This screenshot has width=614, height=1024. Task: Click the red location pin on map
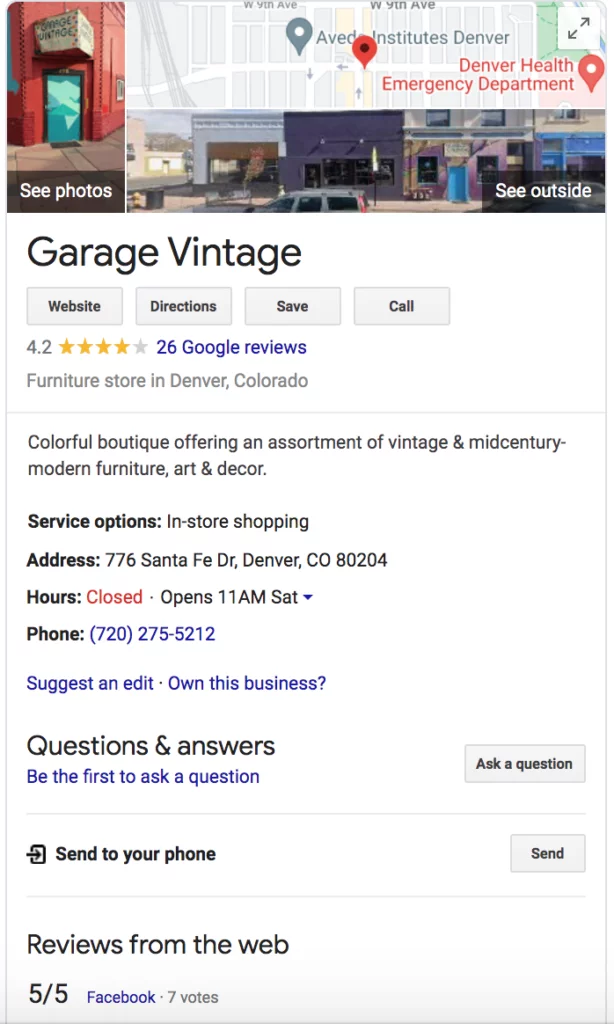(x=365, y=50)
